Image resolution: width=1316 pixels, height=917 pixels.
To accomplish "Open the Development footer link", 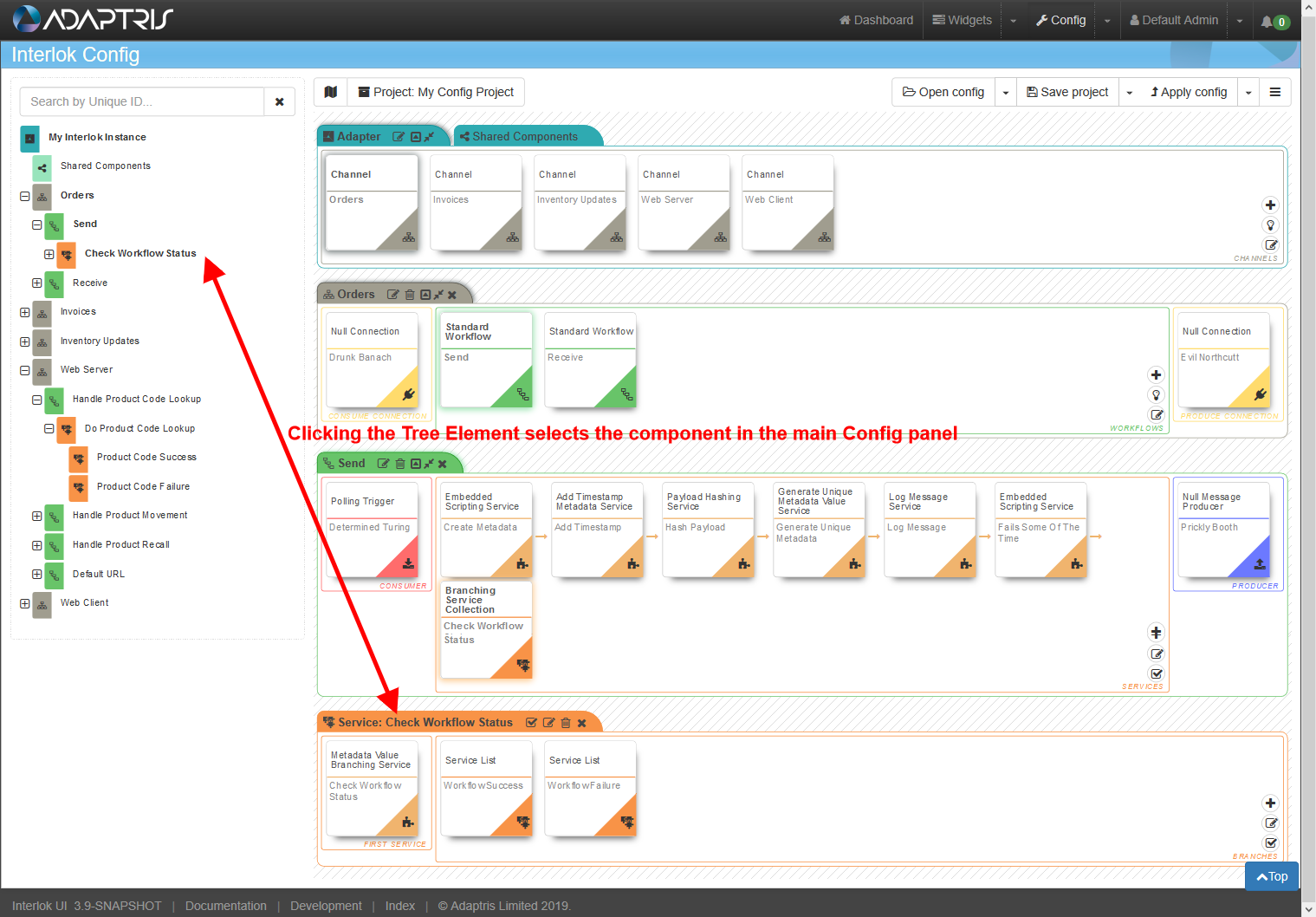I will 326,906.
